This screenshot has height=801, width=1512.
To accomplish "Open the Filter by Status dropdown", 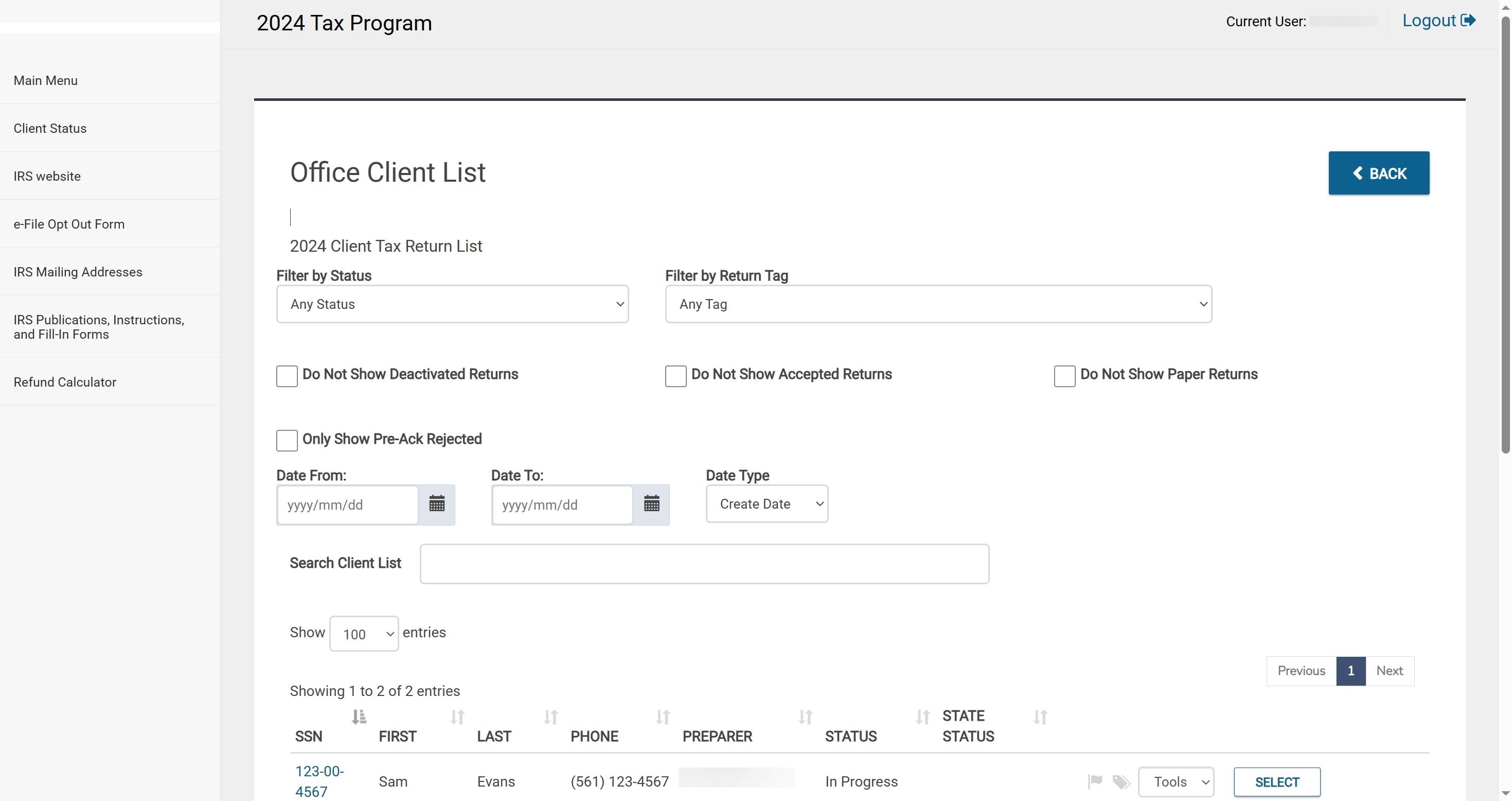I will point(452,304).
